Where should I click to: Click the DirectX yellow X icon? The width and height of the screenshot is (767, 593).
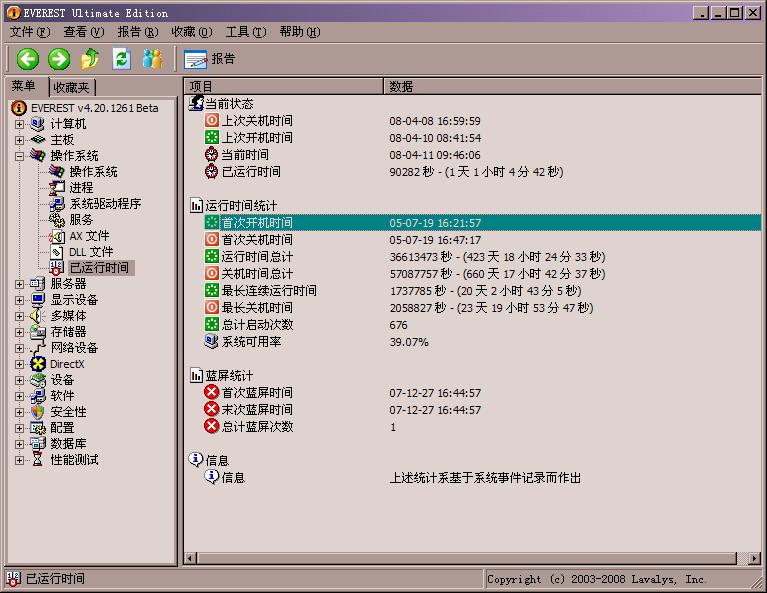38,364
